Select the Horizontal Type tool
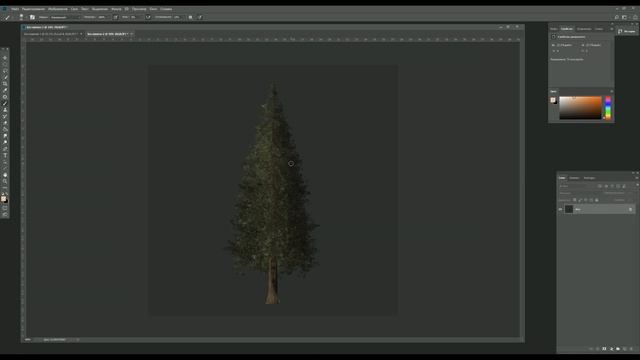640x360 pixels. click(5, 155)
